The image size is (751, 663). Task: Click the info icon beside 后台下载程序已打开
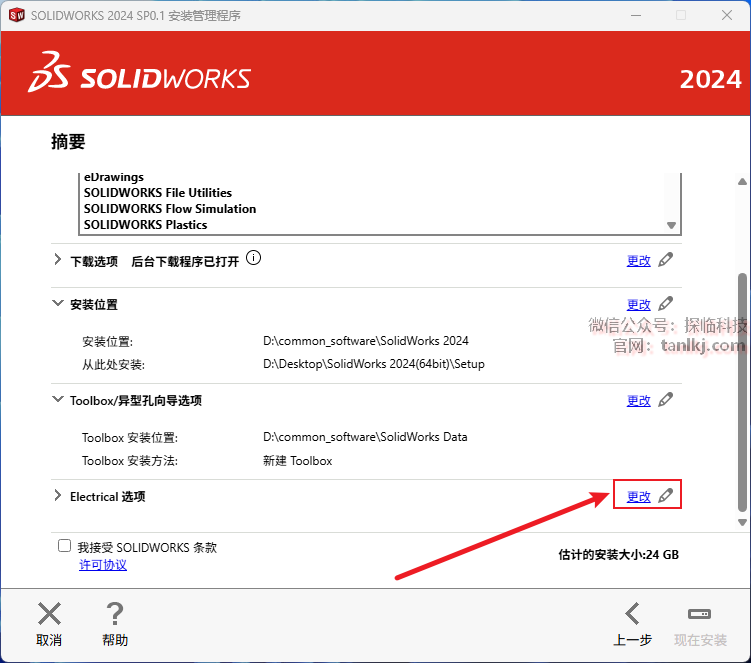[x=253, y=258]
